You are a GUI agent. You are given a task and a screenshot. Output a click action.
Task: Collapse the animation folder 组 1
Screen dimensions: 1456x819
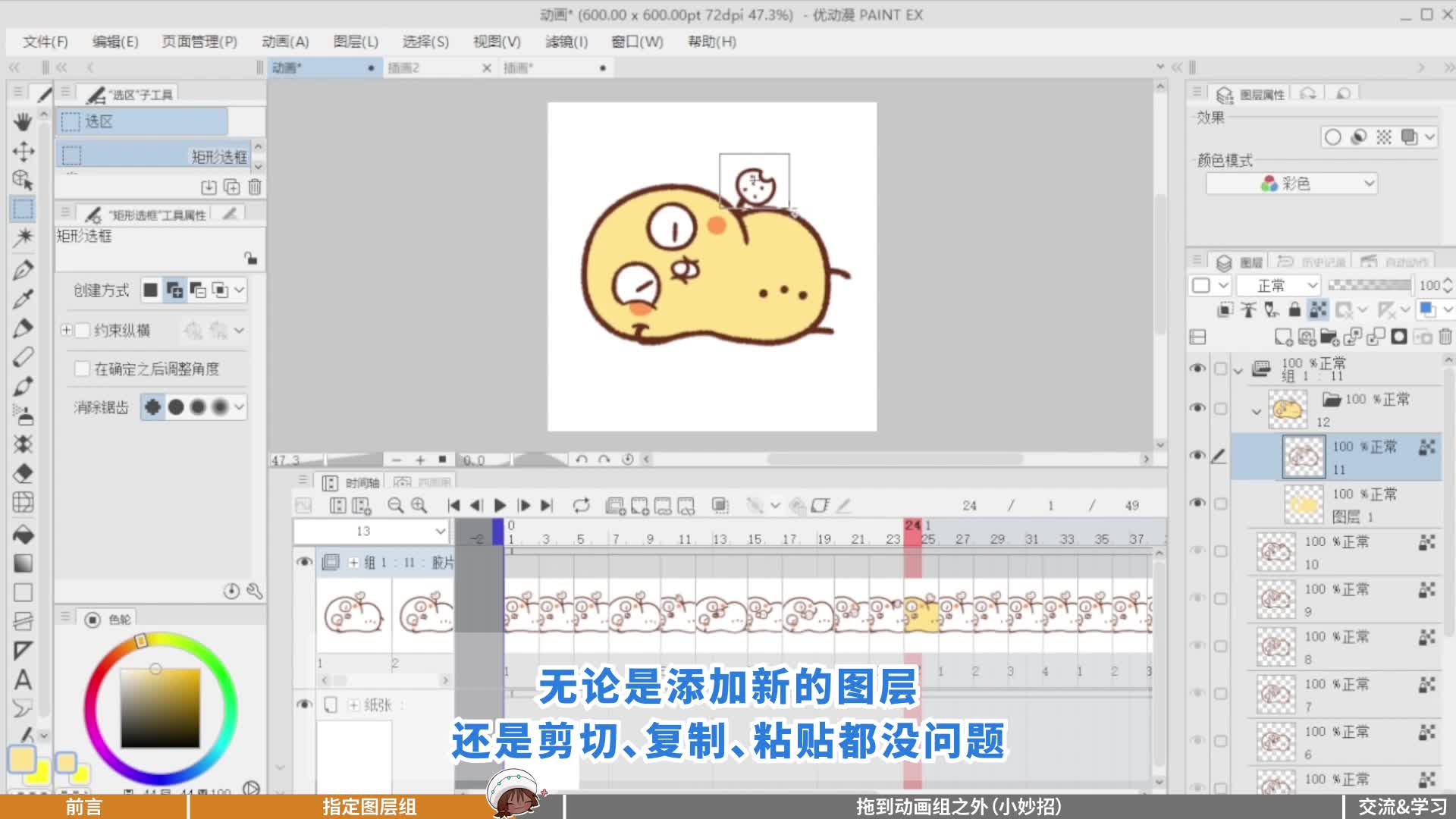pos(1238,371)
